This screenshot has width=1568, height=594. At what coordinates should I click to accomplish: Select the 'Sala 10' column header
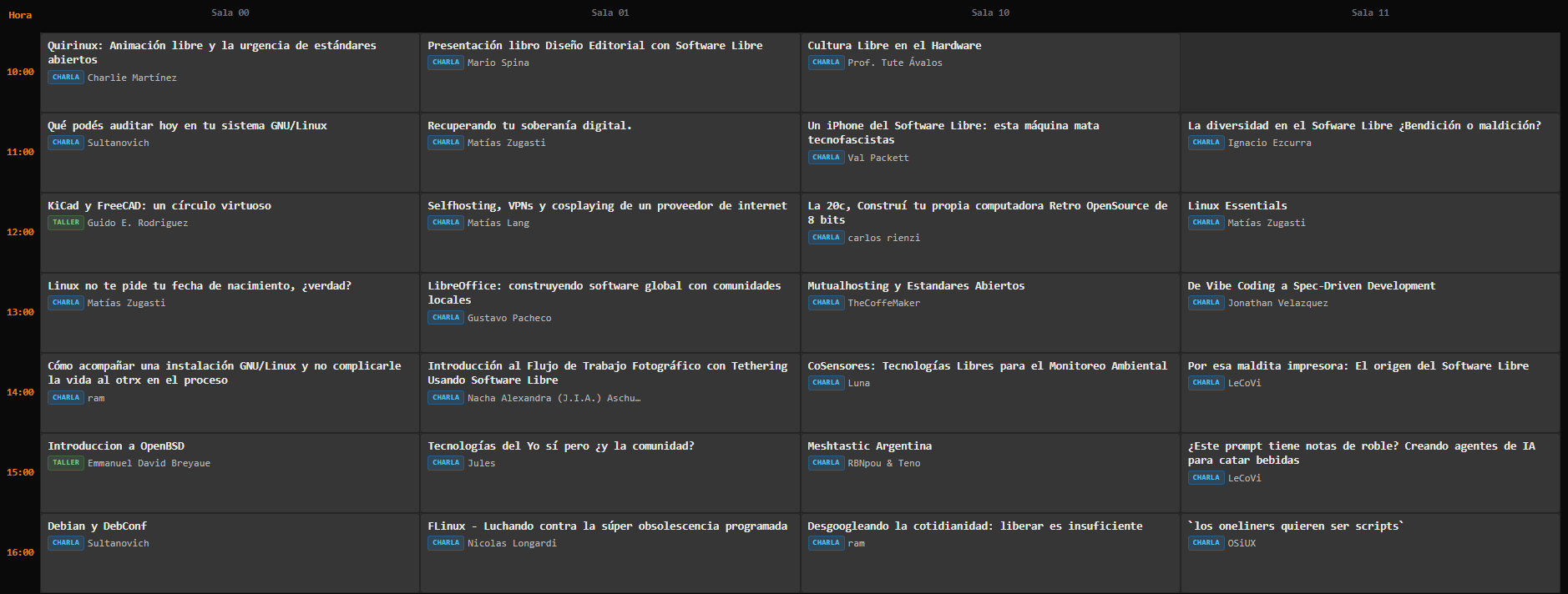tap(990, 13)
